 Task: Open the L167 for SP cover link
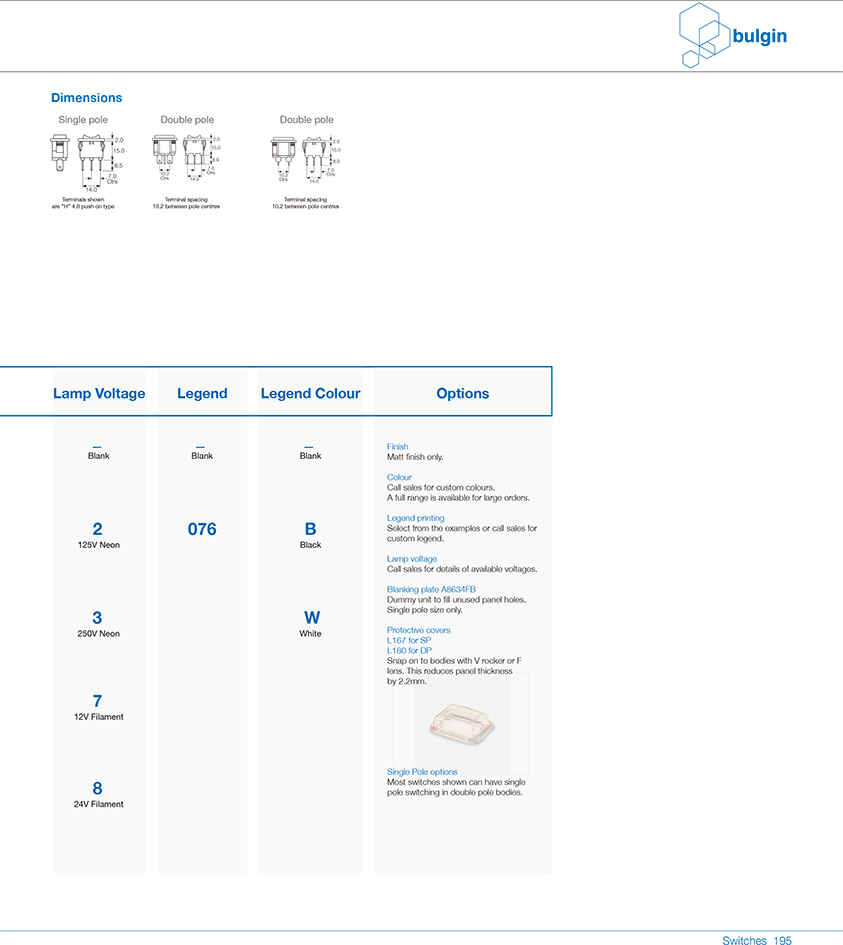tap(408, 640)
